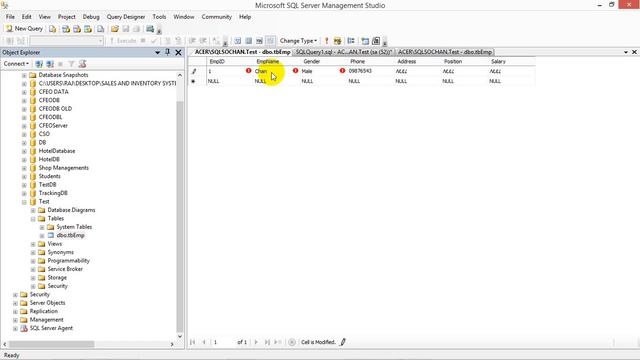The height and width of the screenshot is (360, 640).
Task: Click Database Engine Query icon beside New Query
Action: 53,29
